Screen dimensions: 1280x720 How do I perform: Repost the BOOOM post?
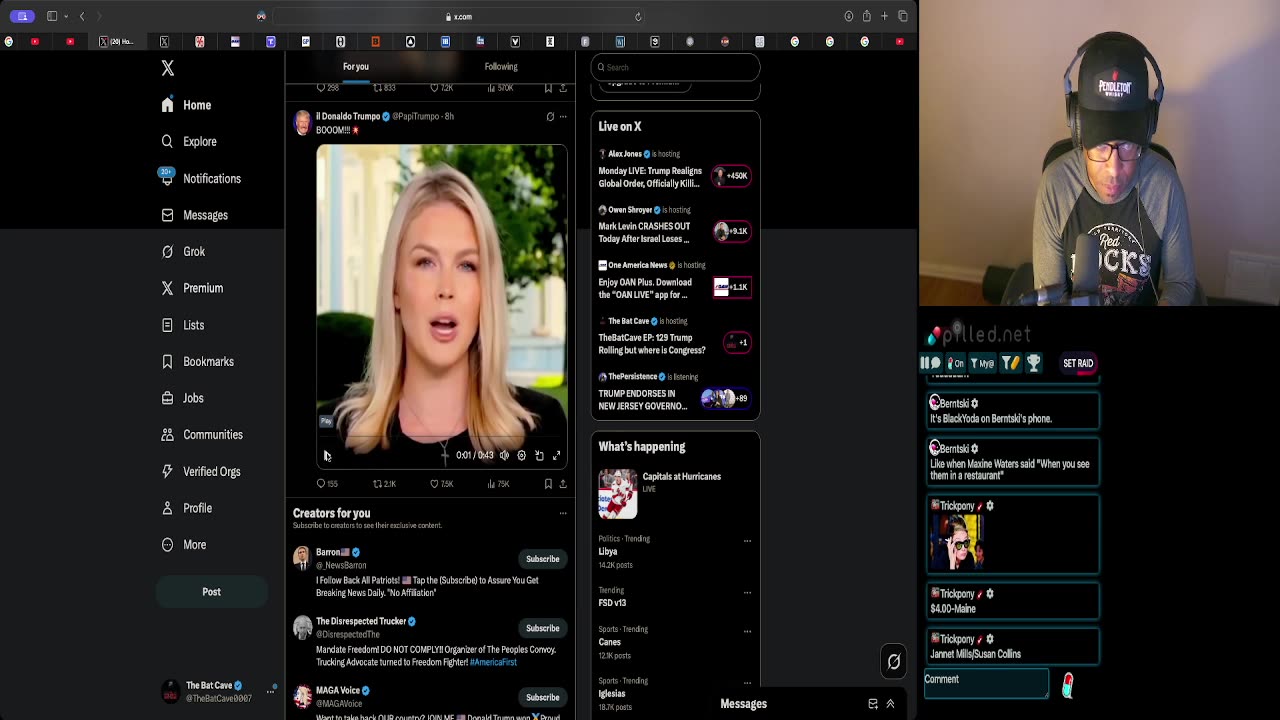coord(384,484)
